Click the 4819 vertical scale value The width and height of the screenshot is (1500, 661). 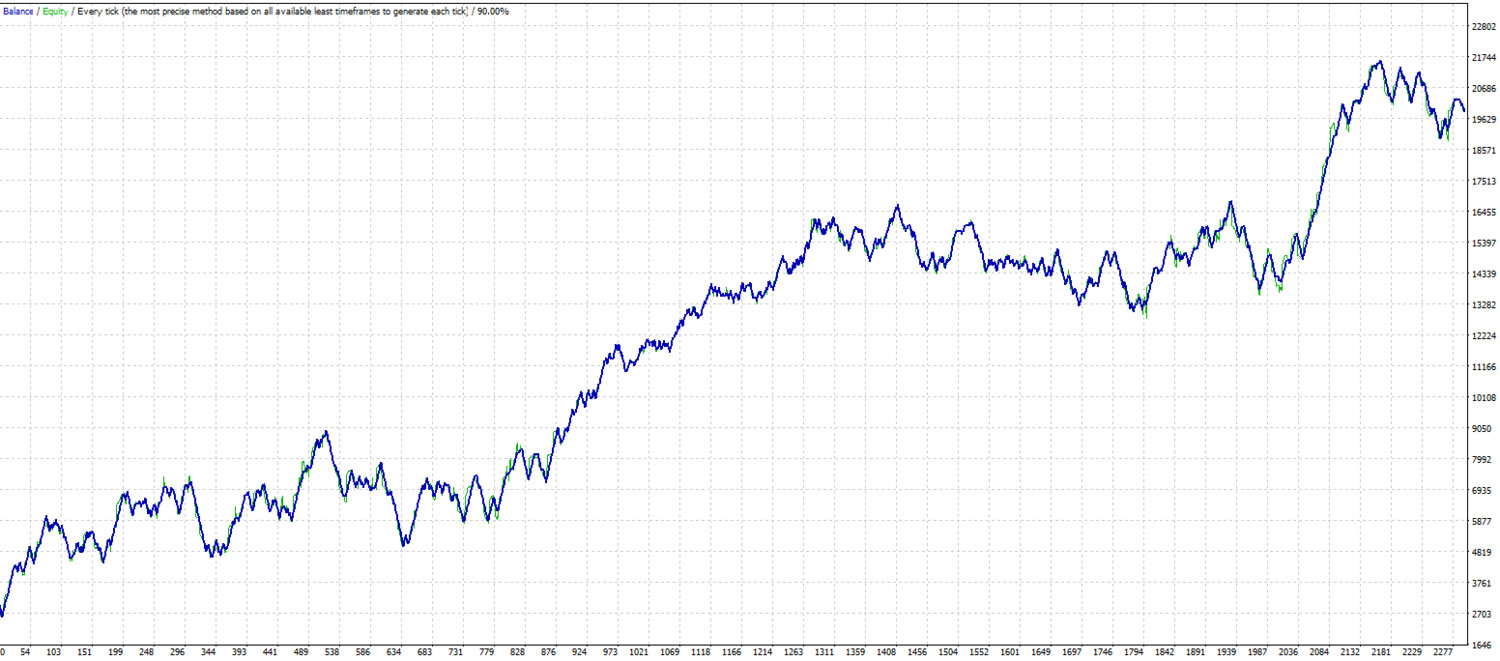pyautogui.click(x=1481, y=553)
